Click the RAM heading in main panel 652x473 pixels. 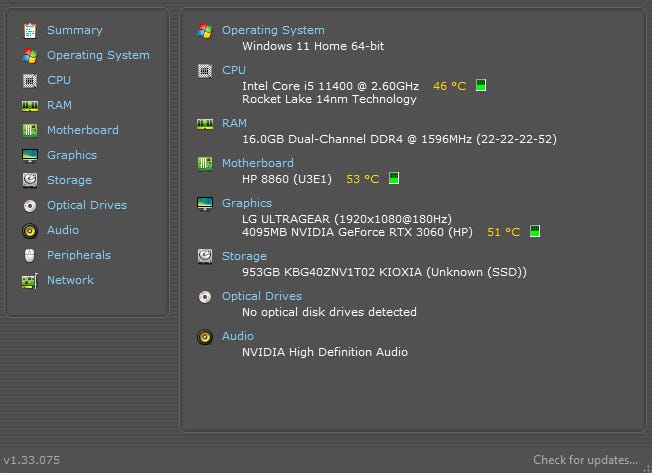(x=234, y=123)
